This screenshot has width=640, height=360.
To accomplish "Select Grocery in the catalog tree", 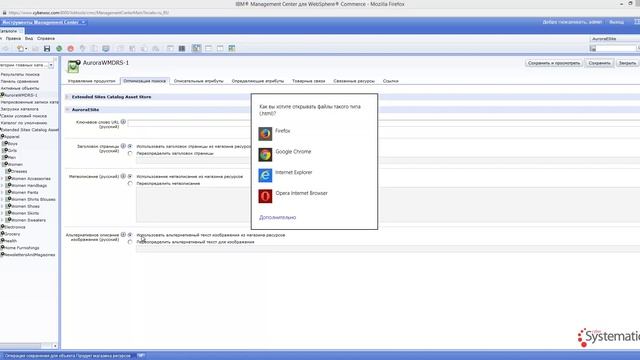I will pyautogui.click(x=12, y=234).
